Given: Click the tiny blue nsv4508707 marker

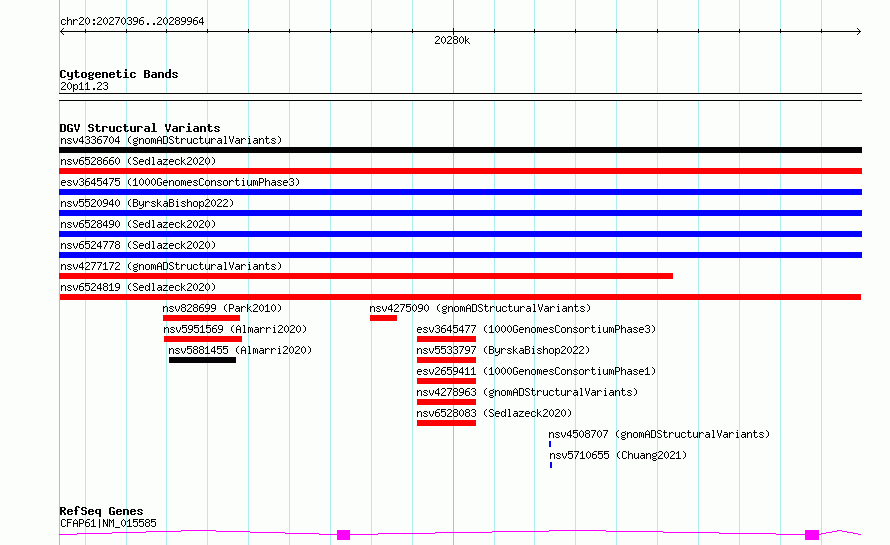Looking at the screenshot, I should click(550, 444).
